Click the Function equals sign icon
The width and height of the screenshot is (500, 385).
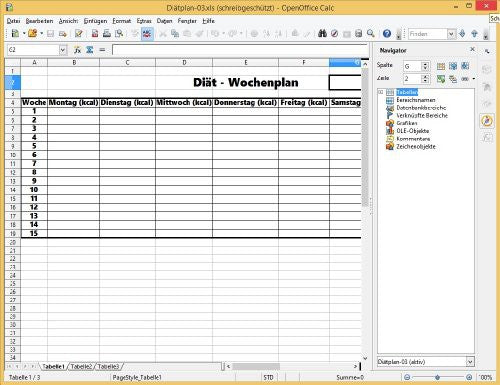pyautogui.click(x=102, y=50)
